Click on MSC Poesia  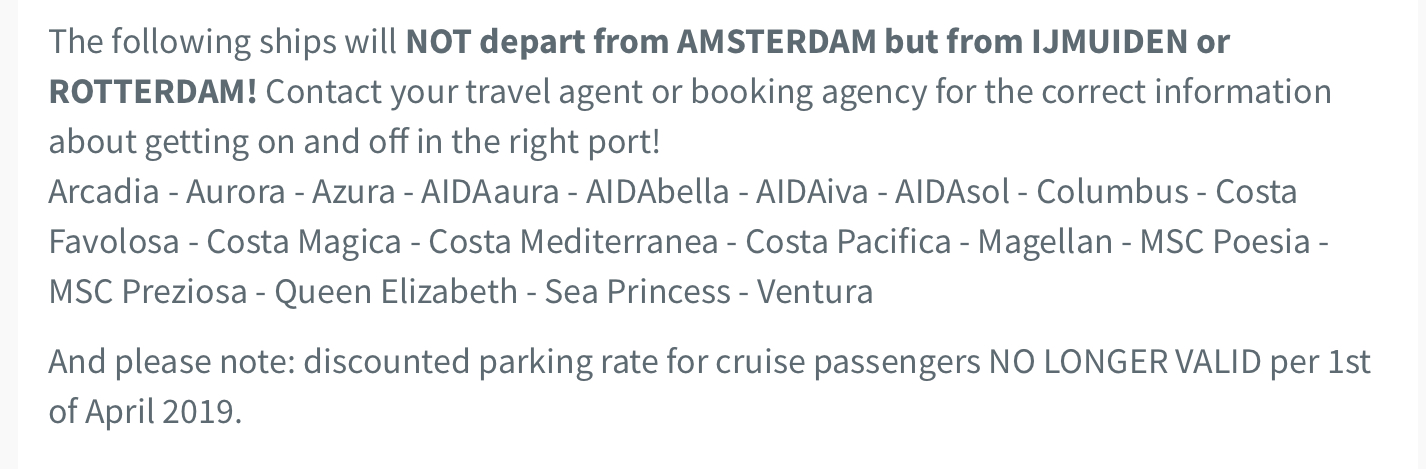[1224, 241]
